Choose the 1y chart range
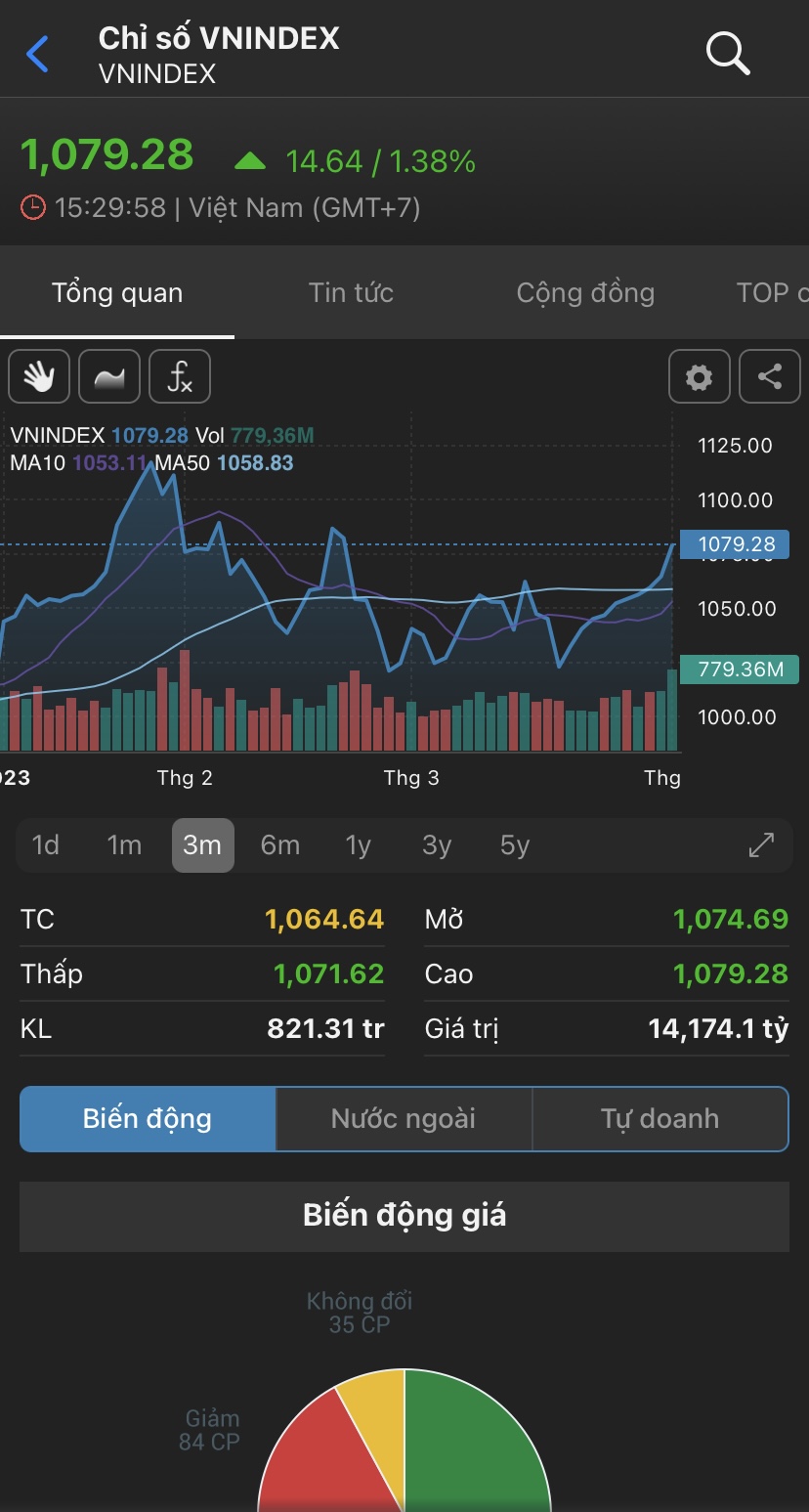 point(359,844)
